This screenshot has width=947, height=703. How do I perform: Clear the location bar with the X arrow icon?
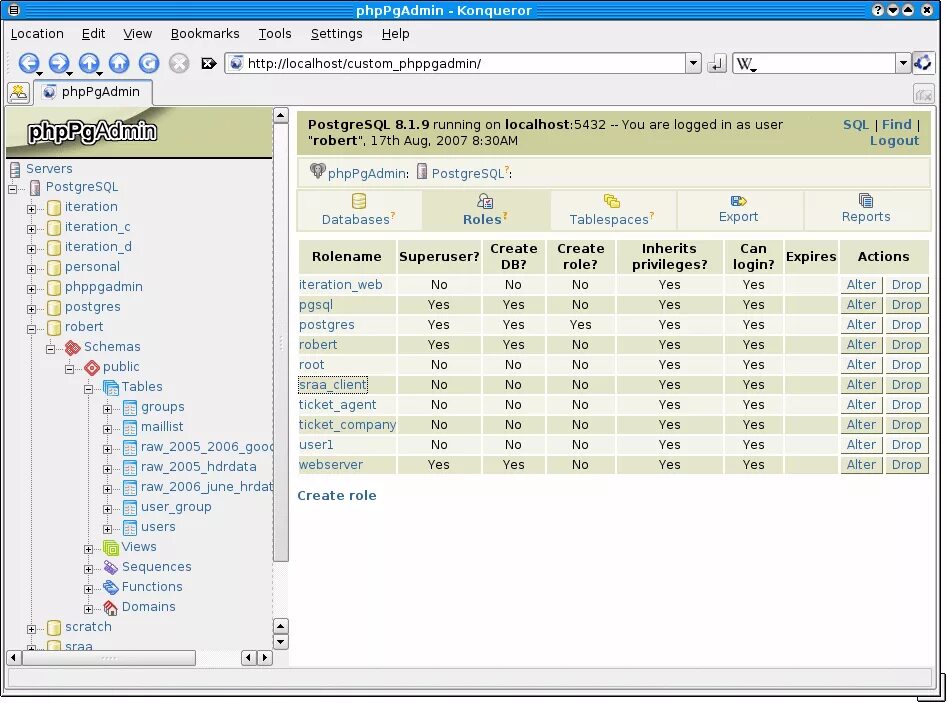209,63
